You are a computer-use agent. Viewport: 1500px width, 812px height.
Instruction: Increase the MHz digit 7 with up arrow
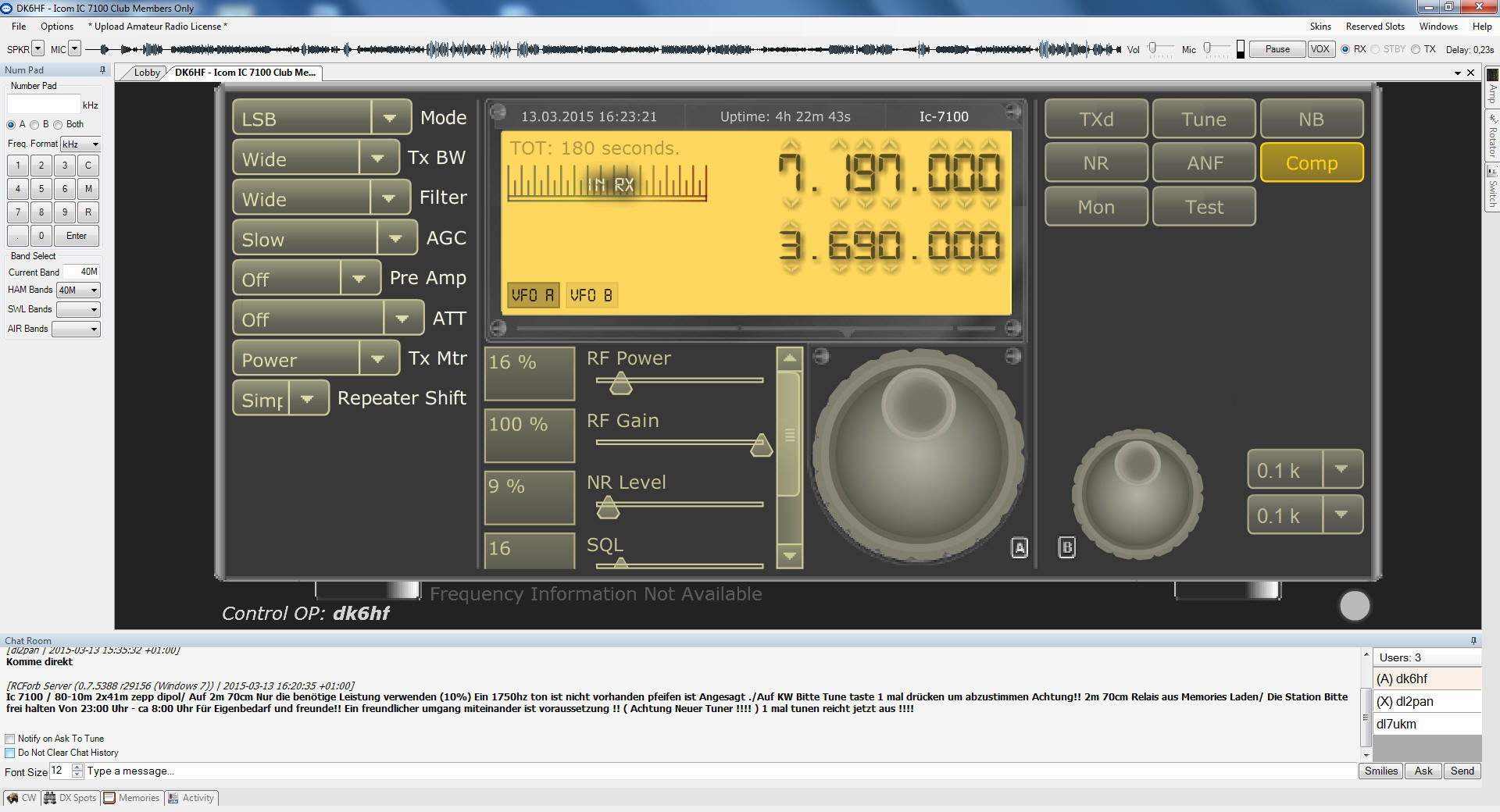791,146
